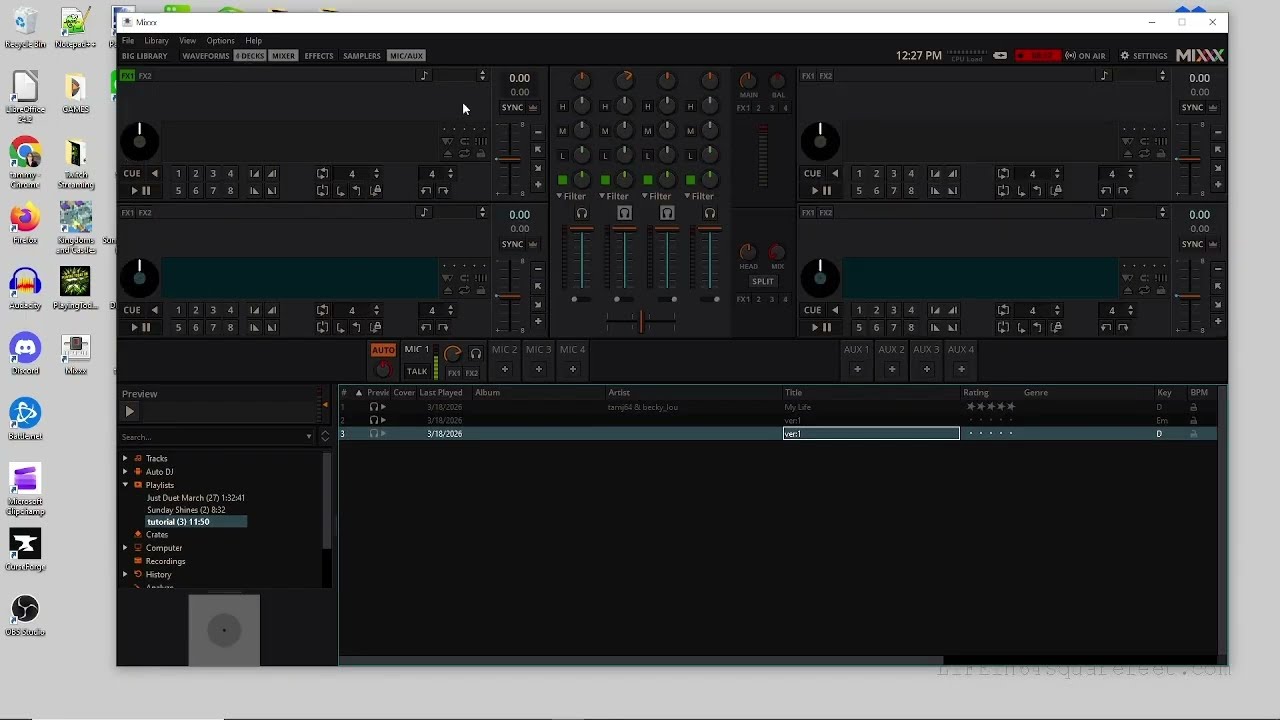Click eject icon in bottom-right deck
Viewport: 1280px width, 720px height.
1128,291
